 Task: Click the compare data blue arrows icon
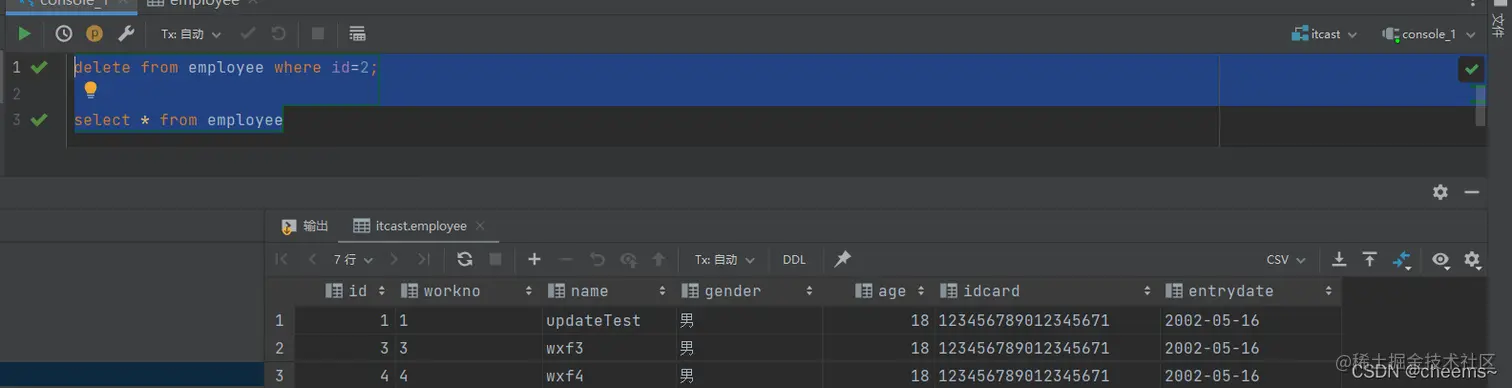1402,260
